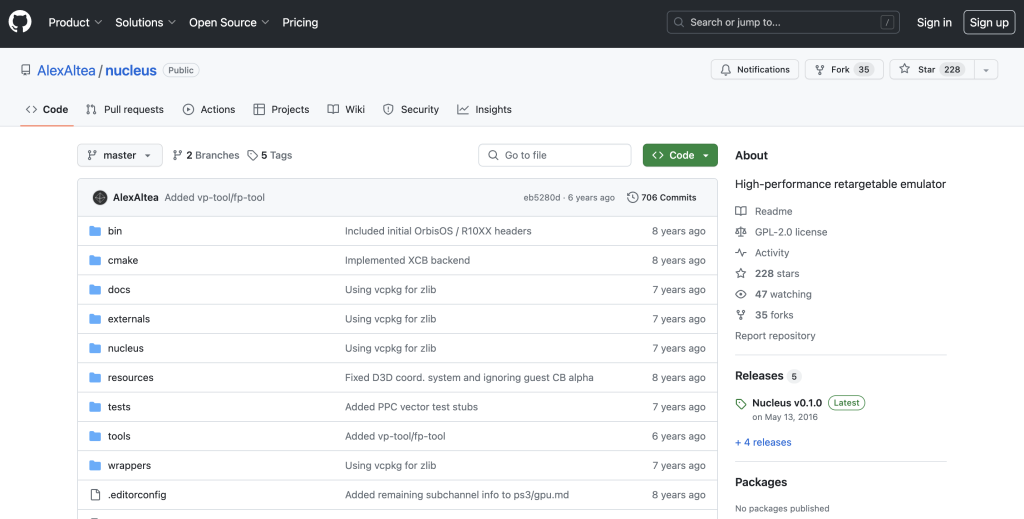Open the nucleus folder in file list
The height and width of the screenshot is (519, 1024).
[x=125, y=349]
